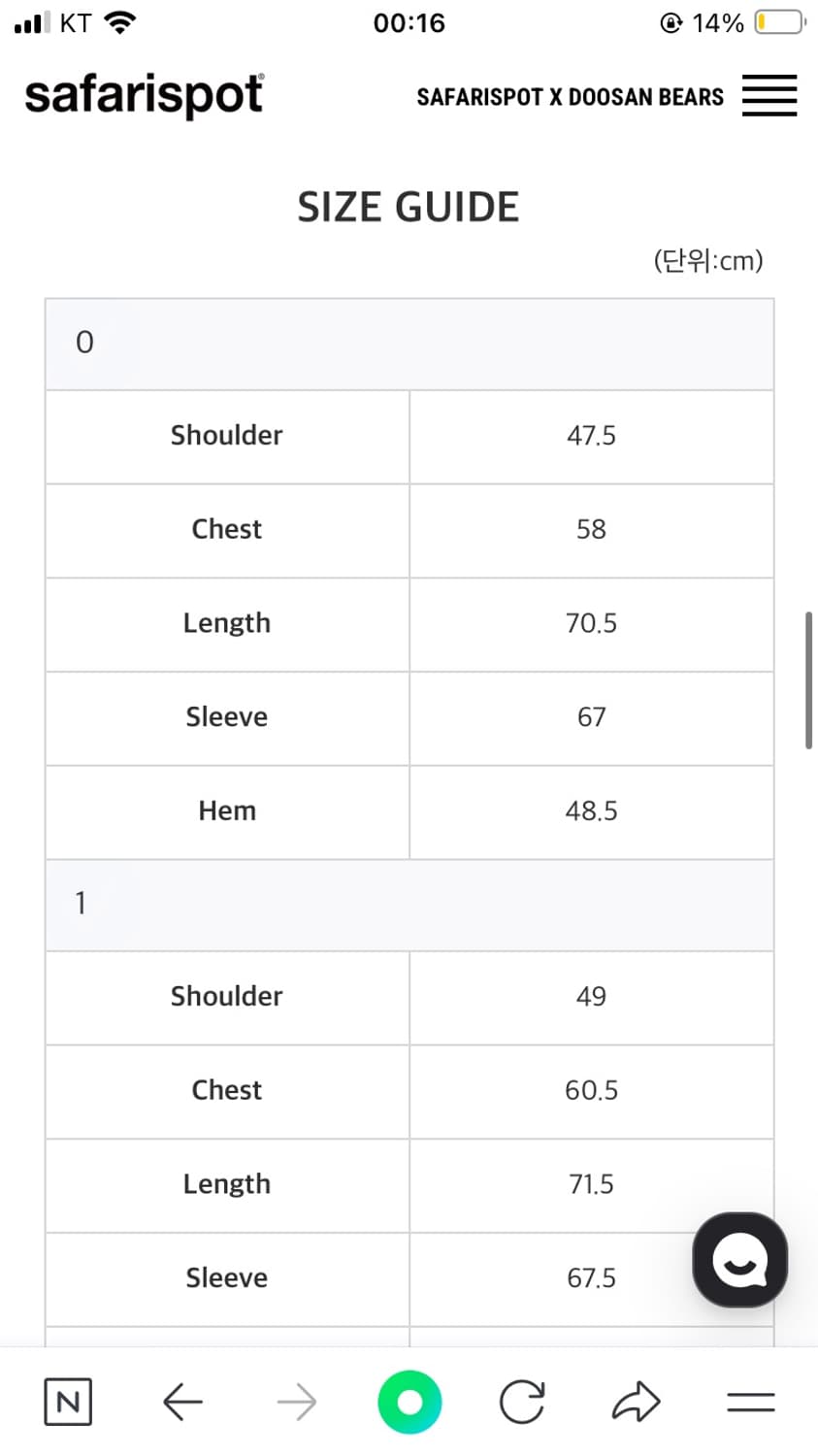Tap the Hem value 48.5 cell
The height and width of the screenshot is (1456, 818).
(591, 811)
